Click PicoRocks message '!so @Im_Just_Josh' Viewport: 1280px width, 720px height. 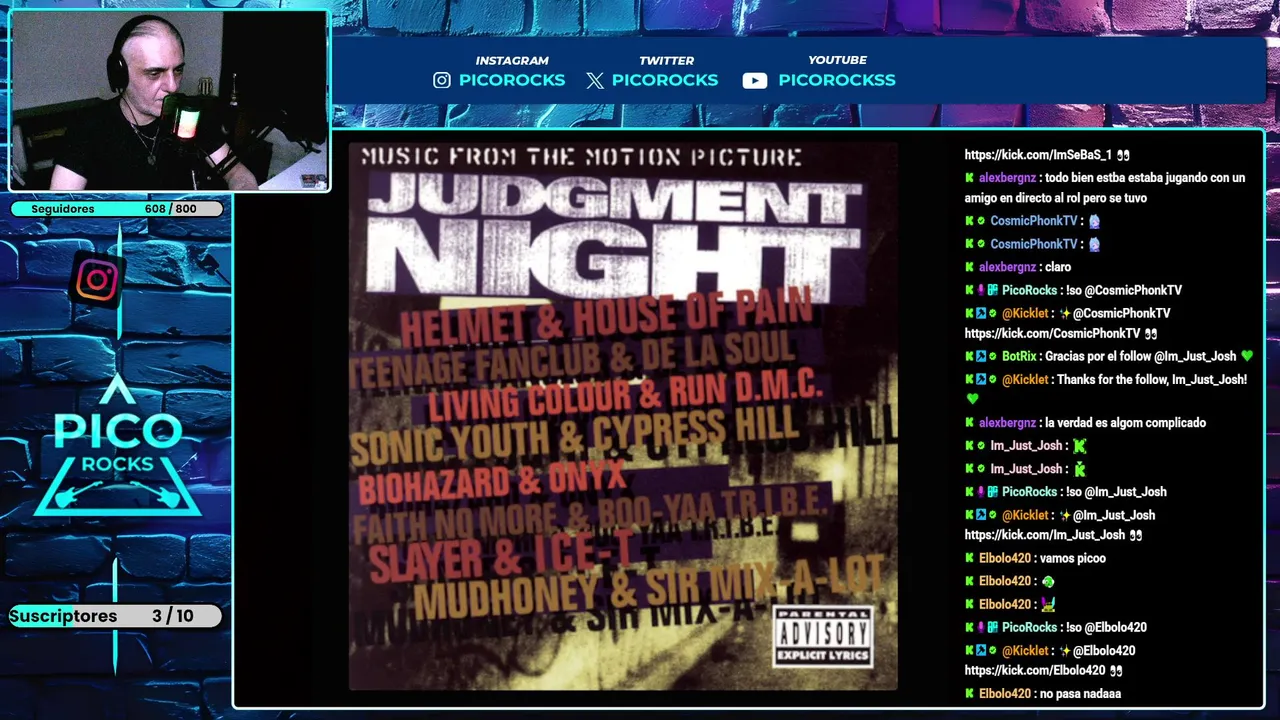pyautogui.click(x=1066, y=492)
